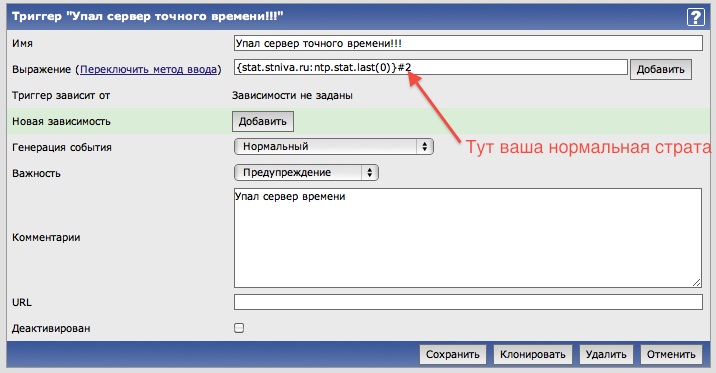Click the Отменить button
This screenshot has height=373, width=716.
[x=671, y=355]
